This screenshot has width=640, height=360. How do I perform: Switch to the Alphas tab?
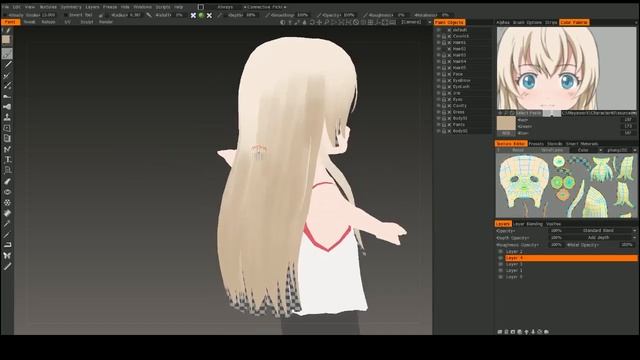[503, 22]
